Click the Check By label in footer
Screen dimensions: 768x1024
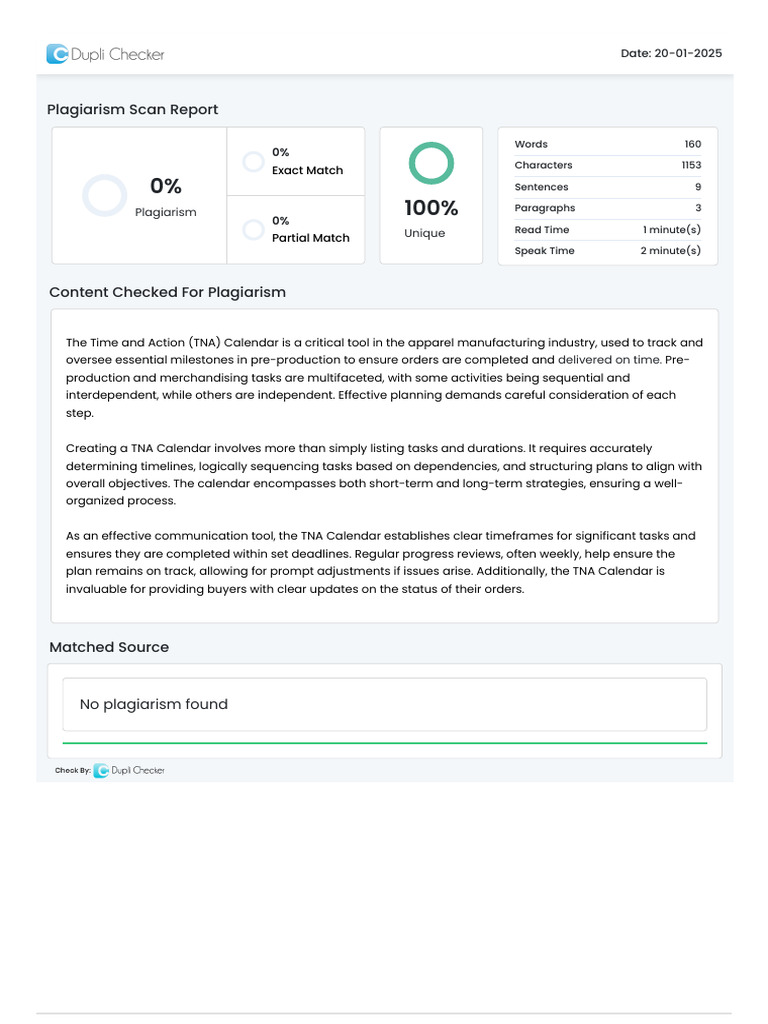point(72,771)
